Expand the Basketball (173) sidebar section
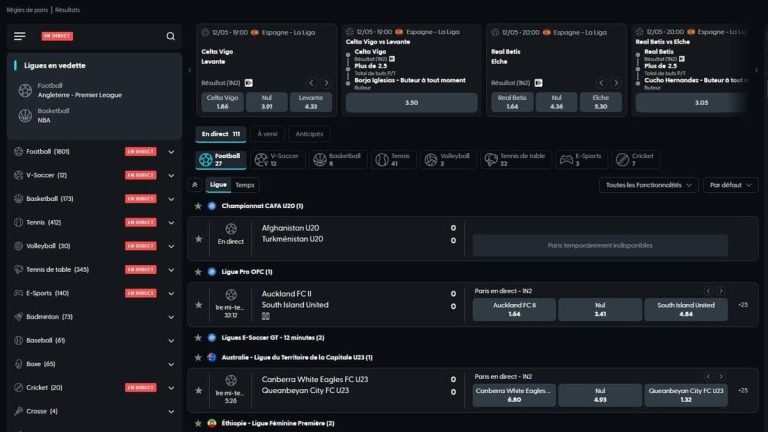Viewport: 768px width, 432px height. click(171, 199)
